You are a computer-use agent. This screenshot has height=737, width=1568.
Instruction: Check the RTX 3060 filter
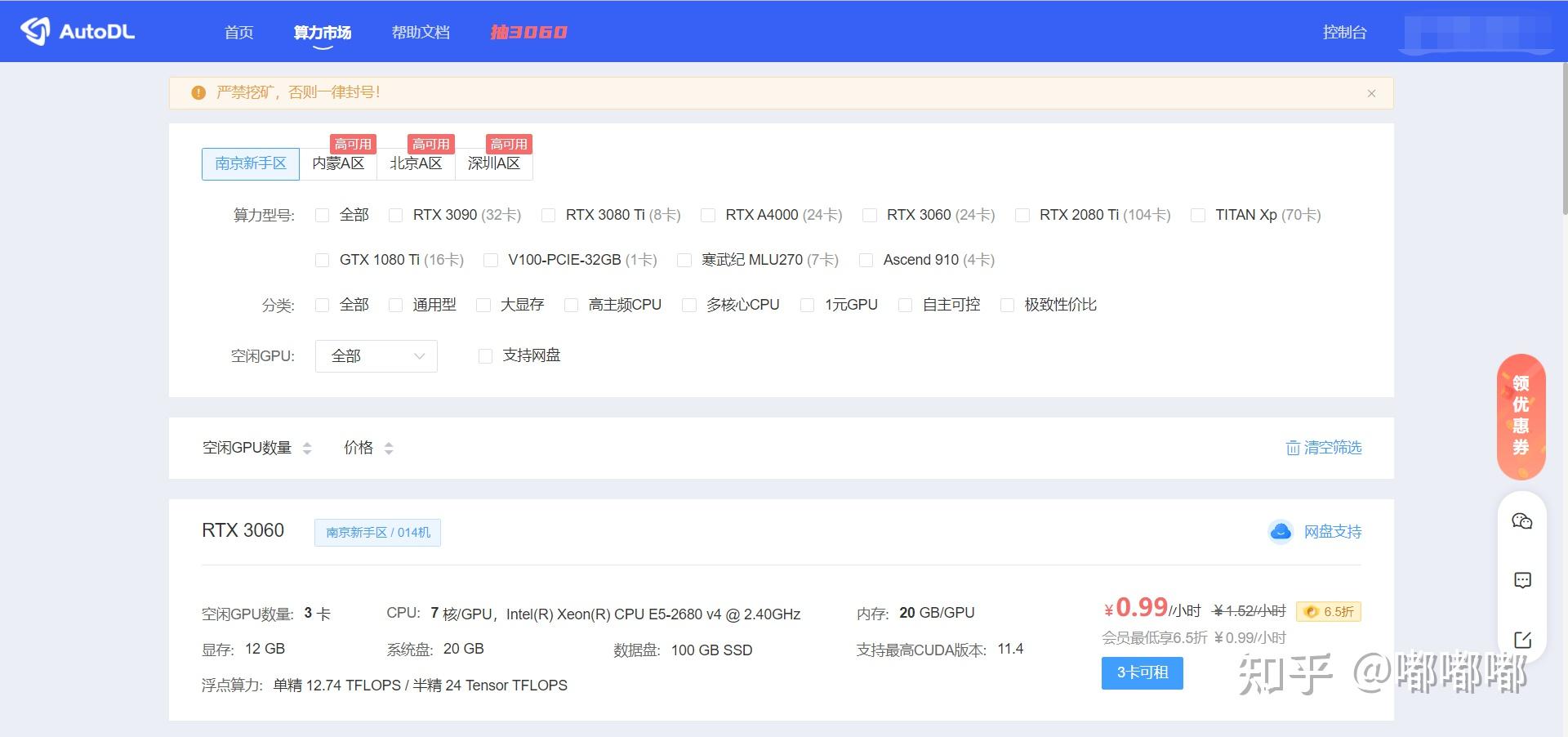[x=870, y=215]
